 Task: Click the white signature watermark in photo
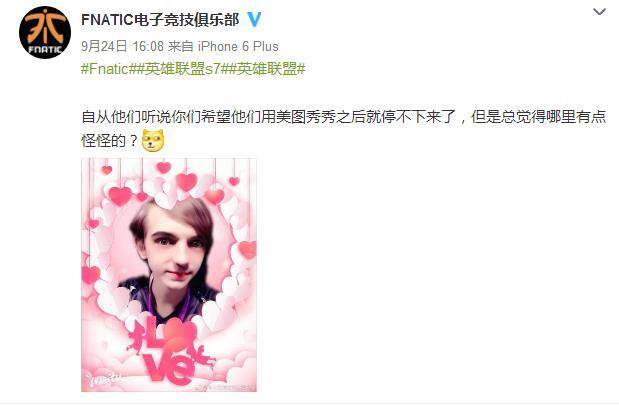coord(103,378)
